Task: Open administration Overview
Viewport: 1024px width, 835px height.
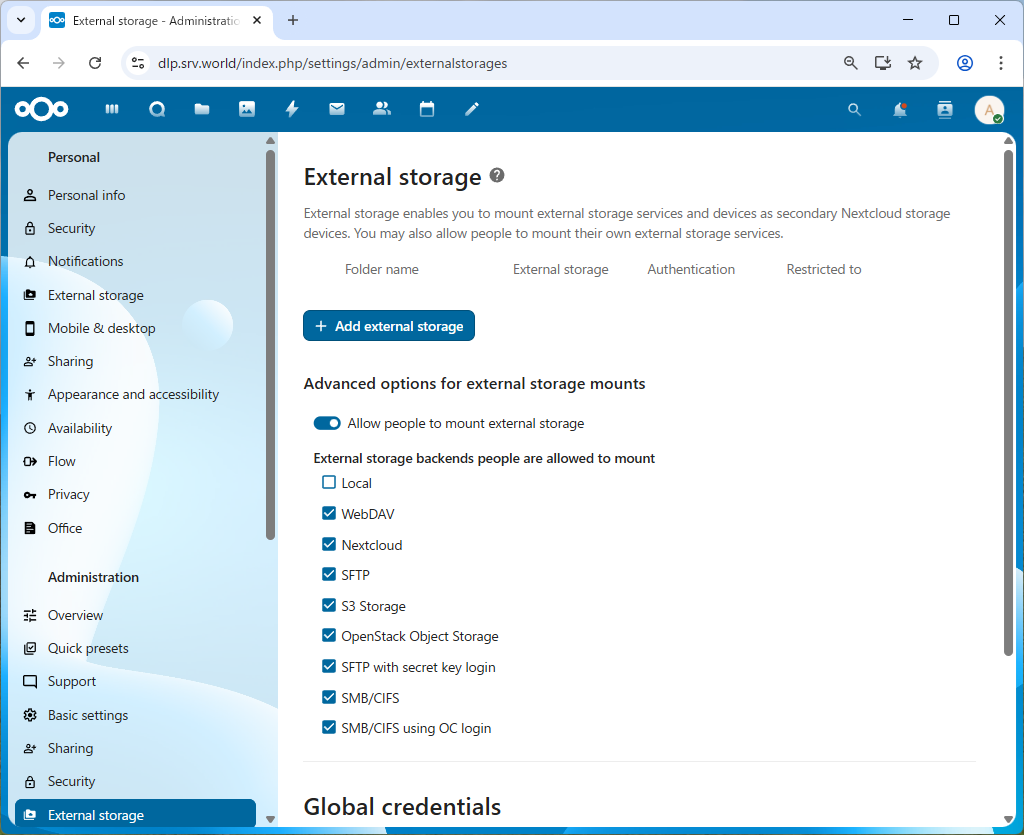Action: click(x=135, y=615)
